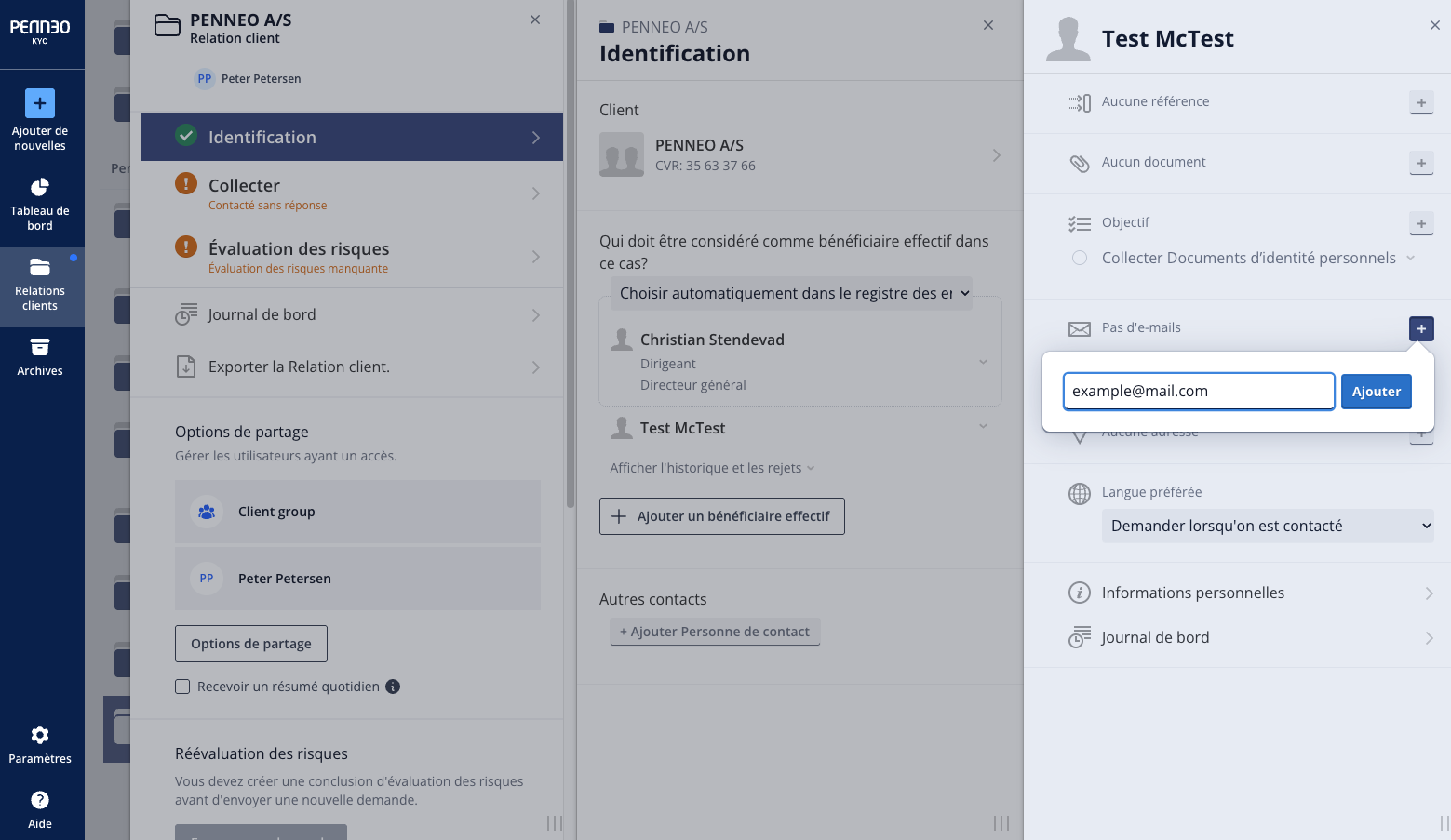
Task: Click the reference icon beside Aucune référence
Action: (1080, 103)
